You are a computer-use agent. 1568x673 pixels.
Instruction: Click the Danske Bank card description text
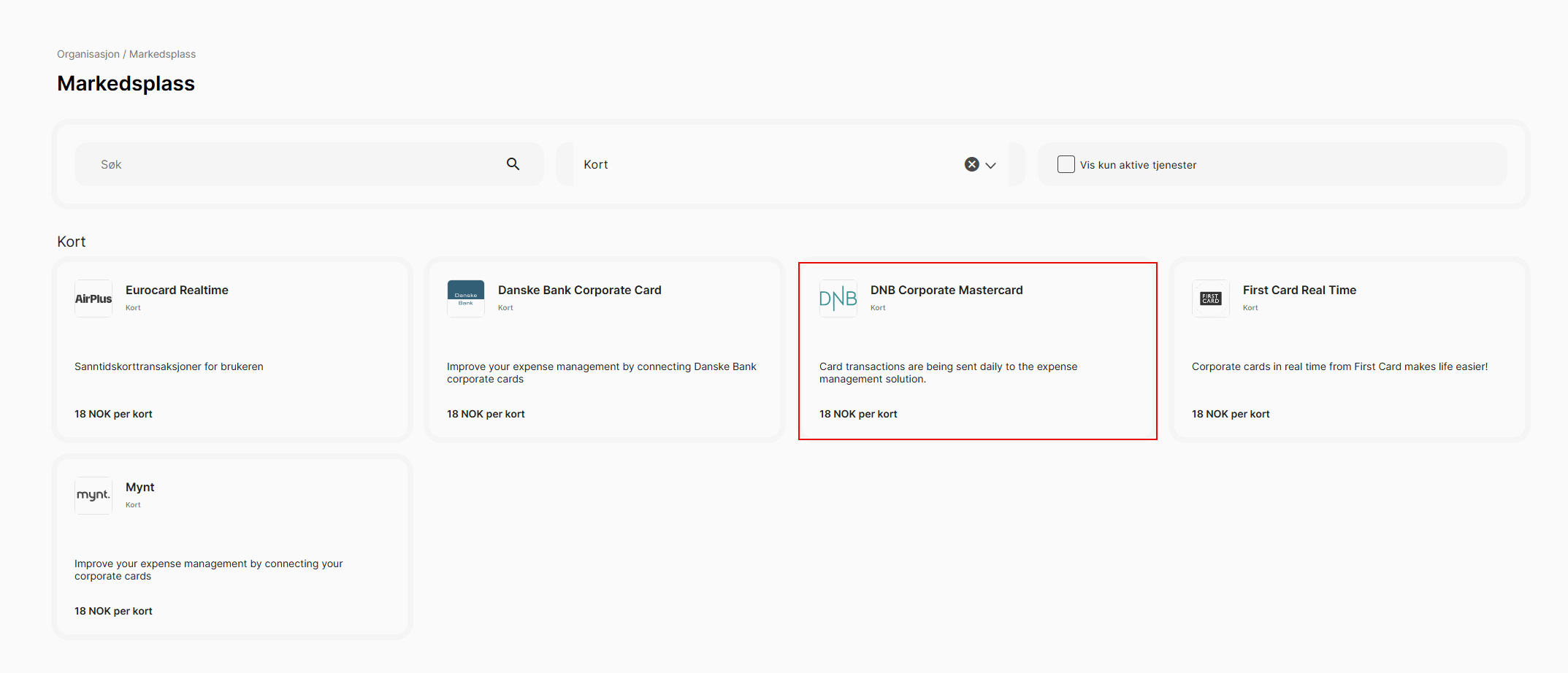(x=602, y=372)
